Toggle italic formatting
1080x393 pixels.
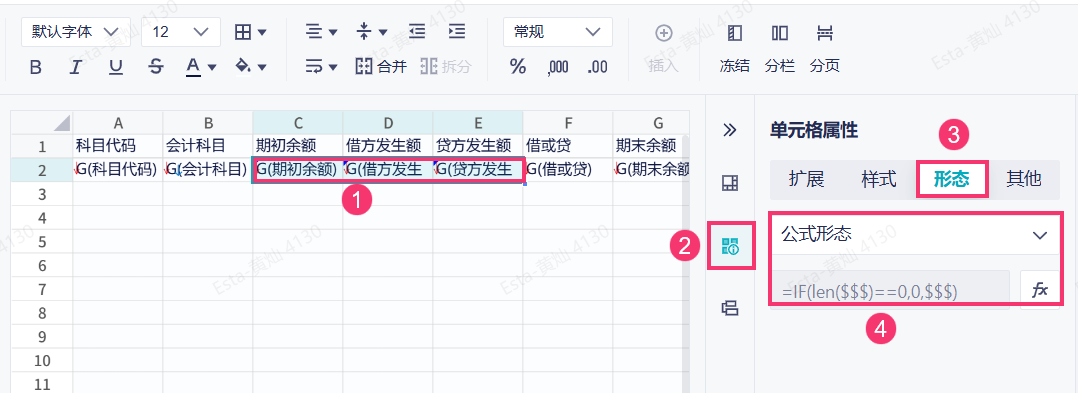(76, 67)
